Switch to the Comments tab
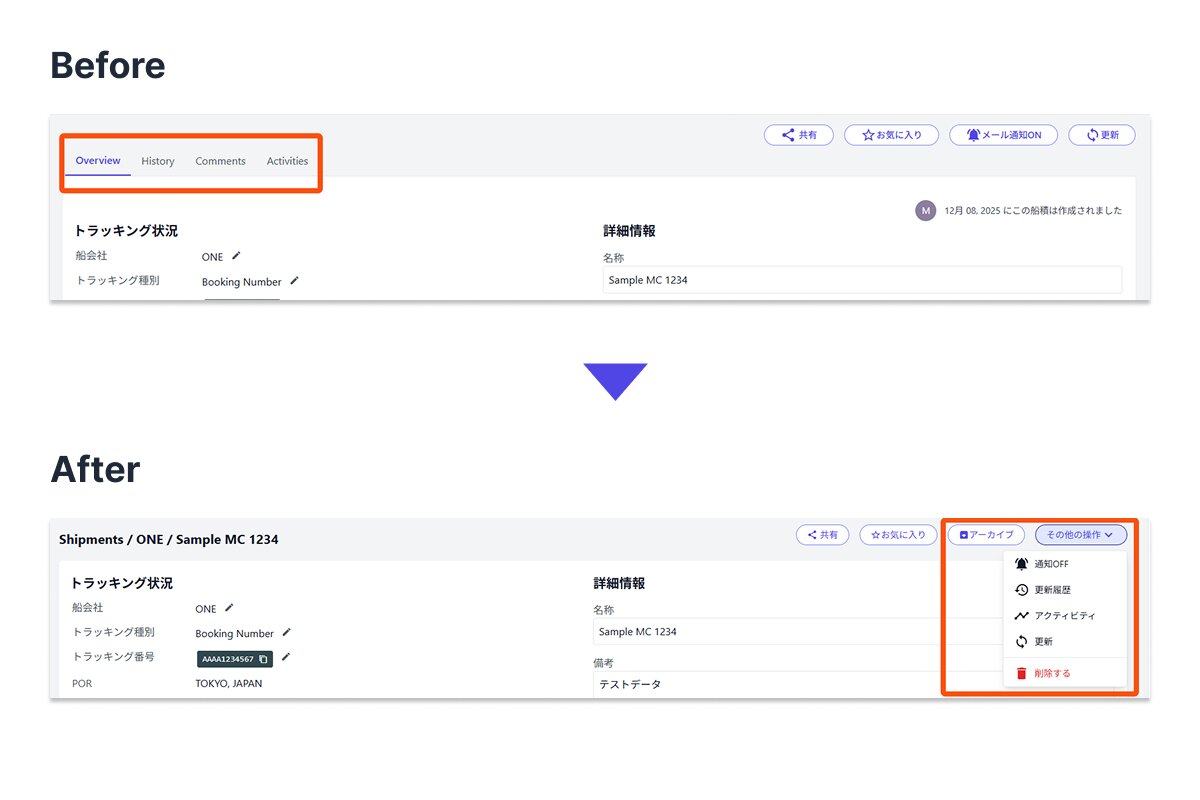This screenshot has width=1200, height=800. click(x=220, y=161)
